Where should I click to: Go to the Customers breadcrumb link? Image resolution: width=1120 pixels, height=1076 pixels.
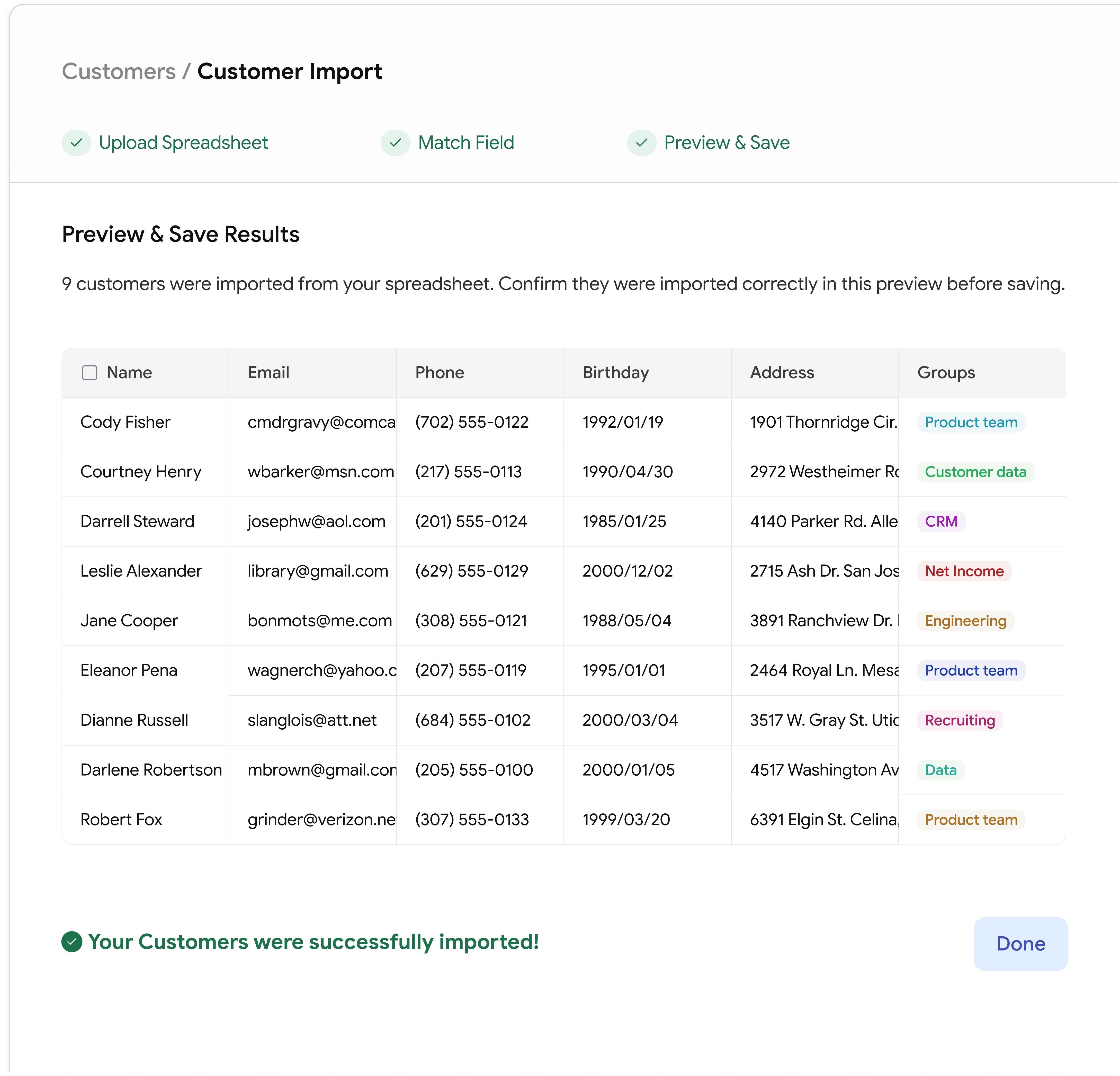click(119, 71)
